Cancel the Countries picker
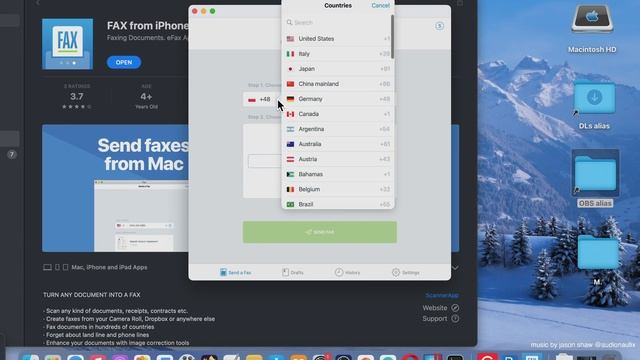Viewport: 640px width, 360px height. pos(380,6)
